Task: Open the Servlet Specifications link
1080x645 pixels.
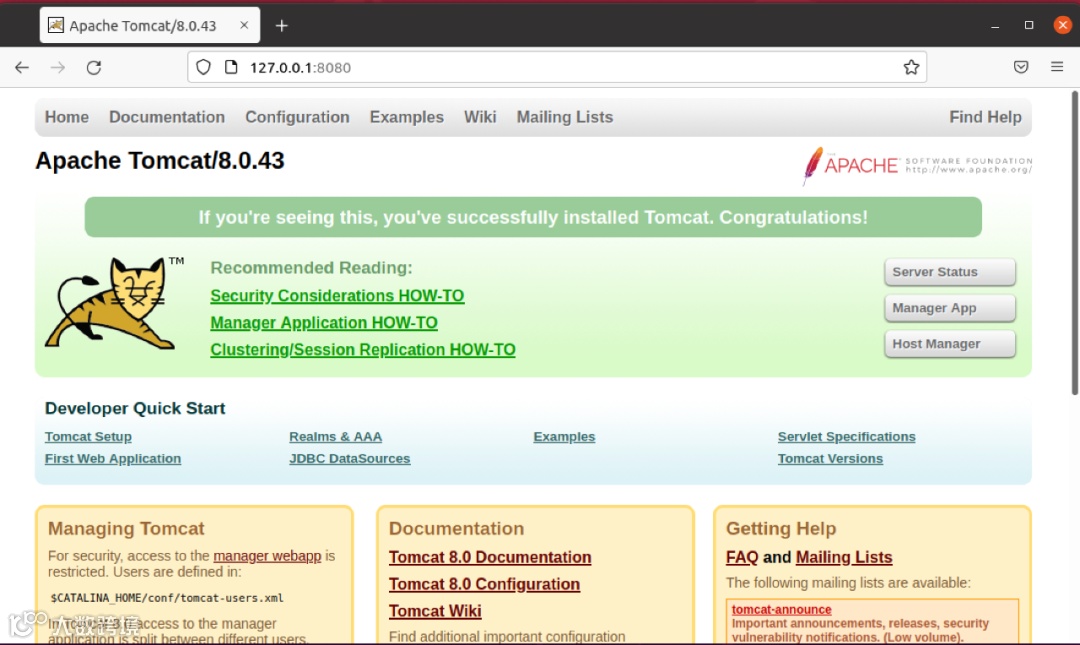Action: point(847,437)
